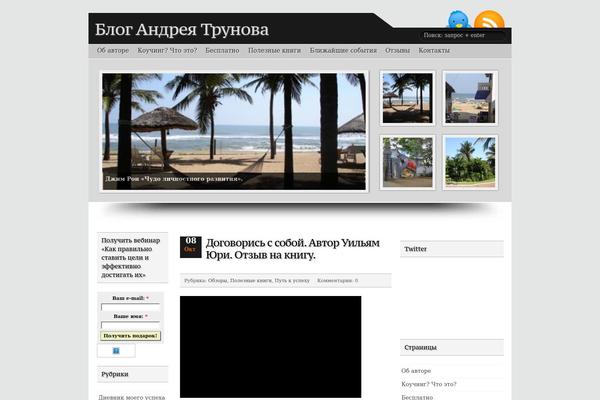Click the large beach hammock slider image
Viewport: 600px width, 400px height.
click(x=234, y=131)
